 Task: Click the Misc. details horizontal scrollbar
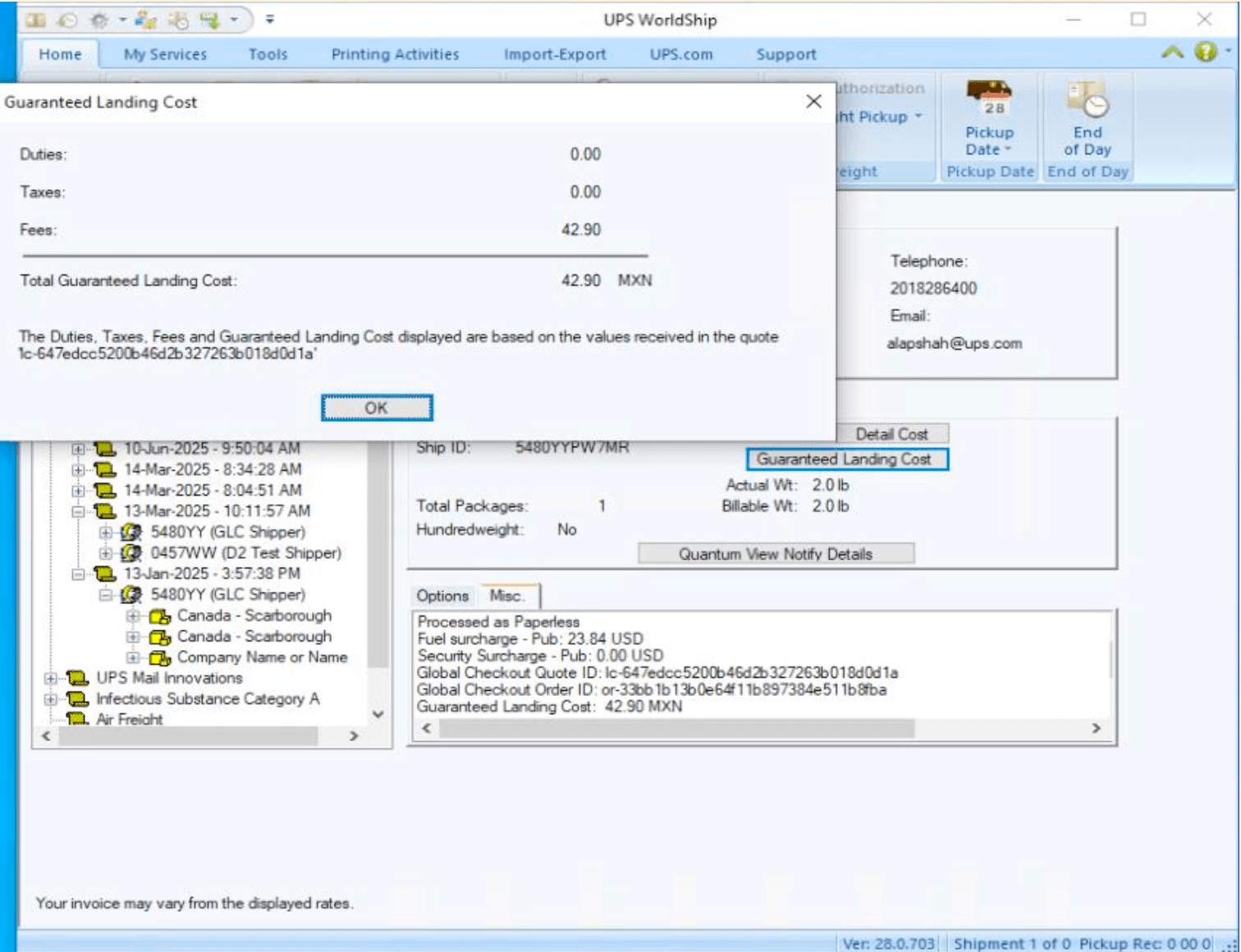coord(677,728)
